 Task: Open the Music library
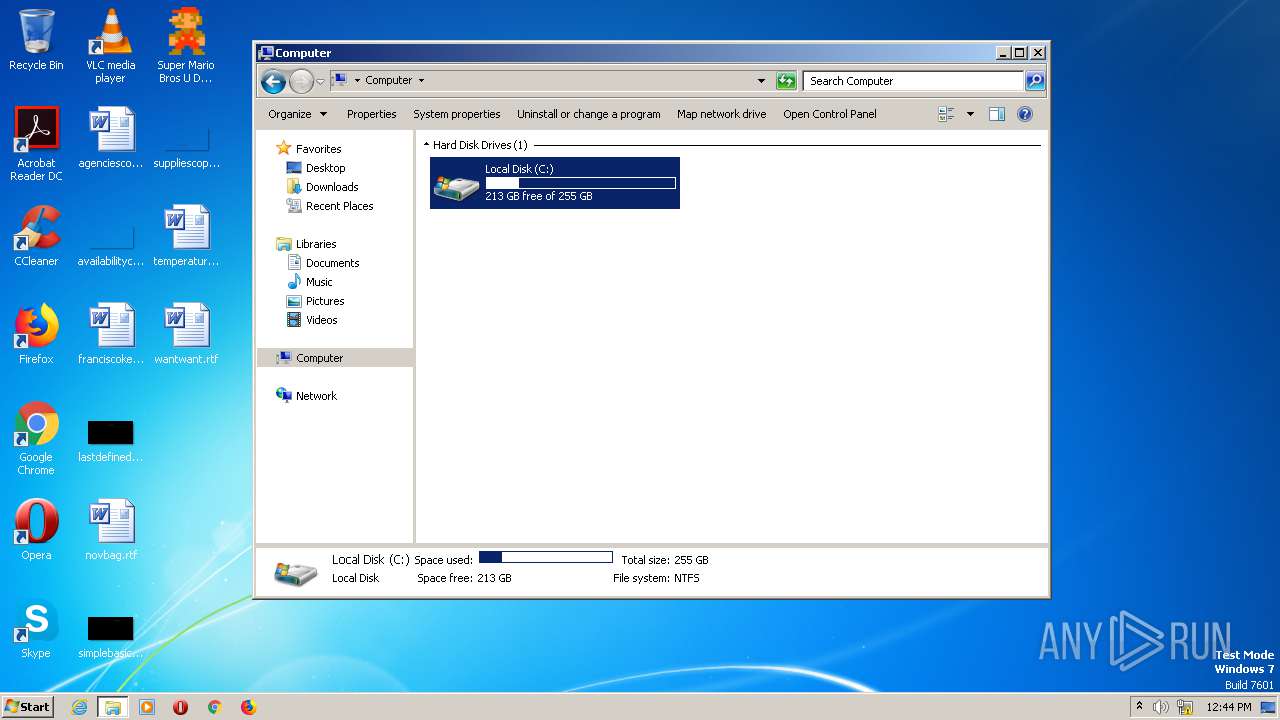(319, 282)
